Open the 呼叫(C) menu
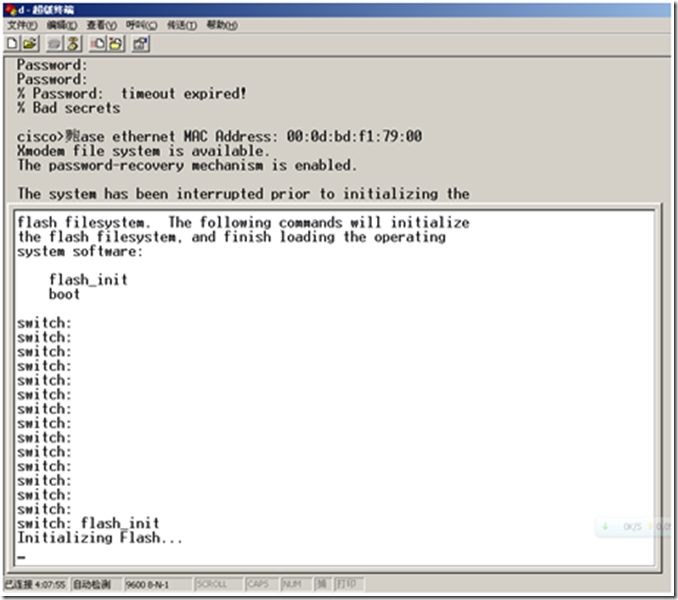 point(141,26)
